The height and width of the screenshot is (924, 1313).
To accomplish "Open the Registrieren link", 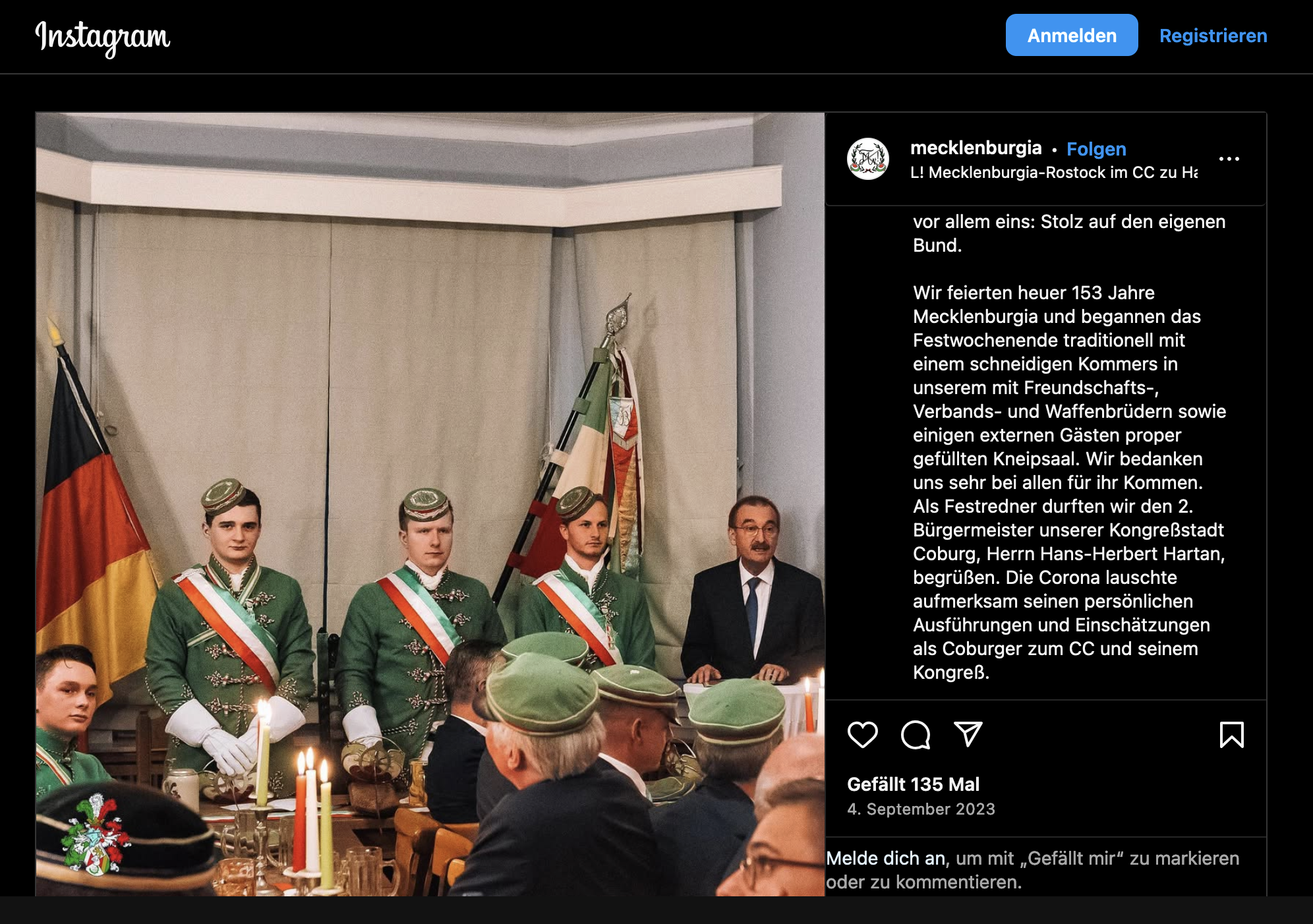I will (1213, 36).
